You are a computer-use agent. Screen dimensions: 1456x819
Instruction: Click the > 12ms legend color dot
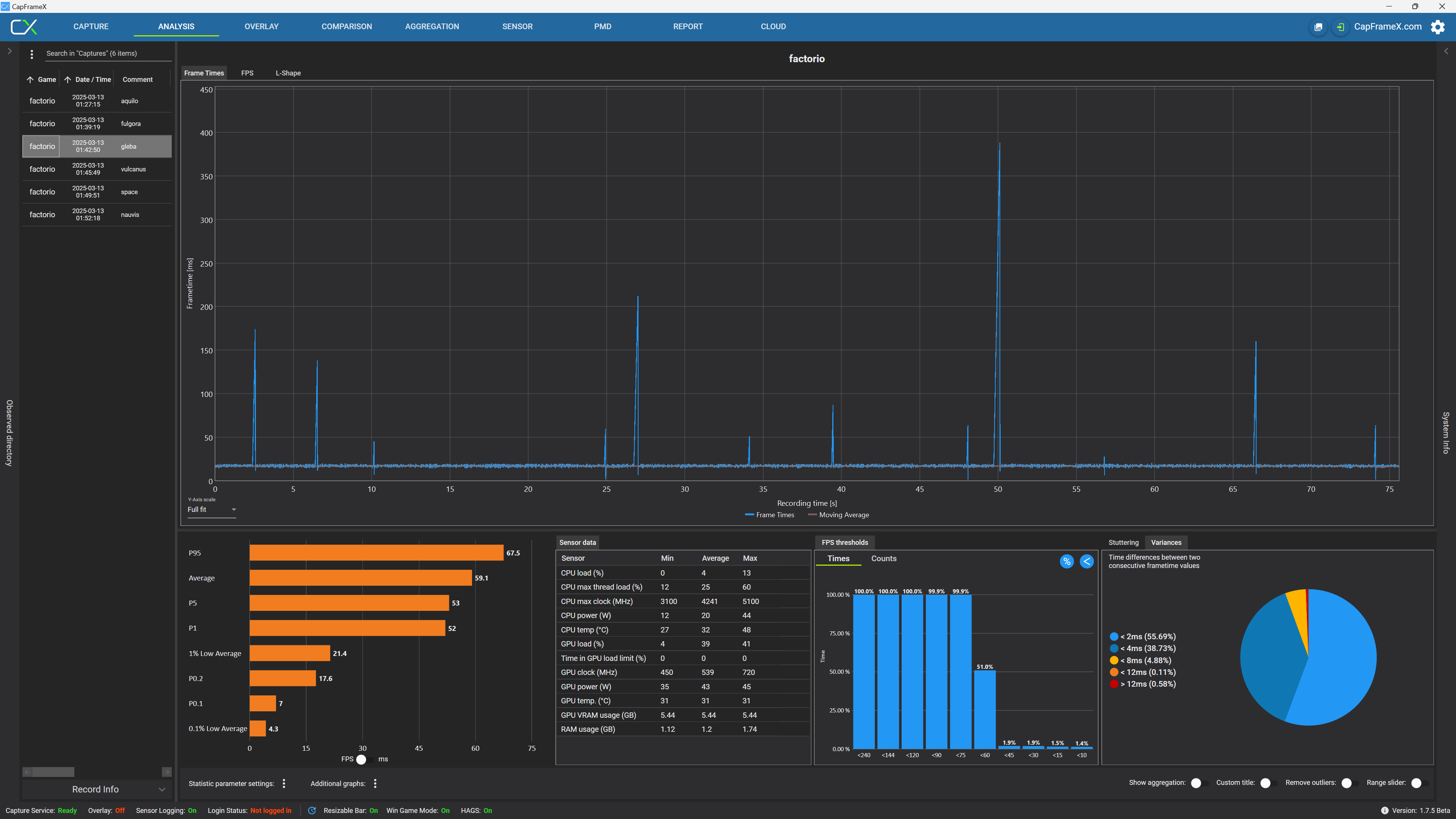pyautogui.click(x=1114, y=684)
